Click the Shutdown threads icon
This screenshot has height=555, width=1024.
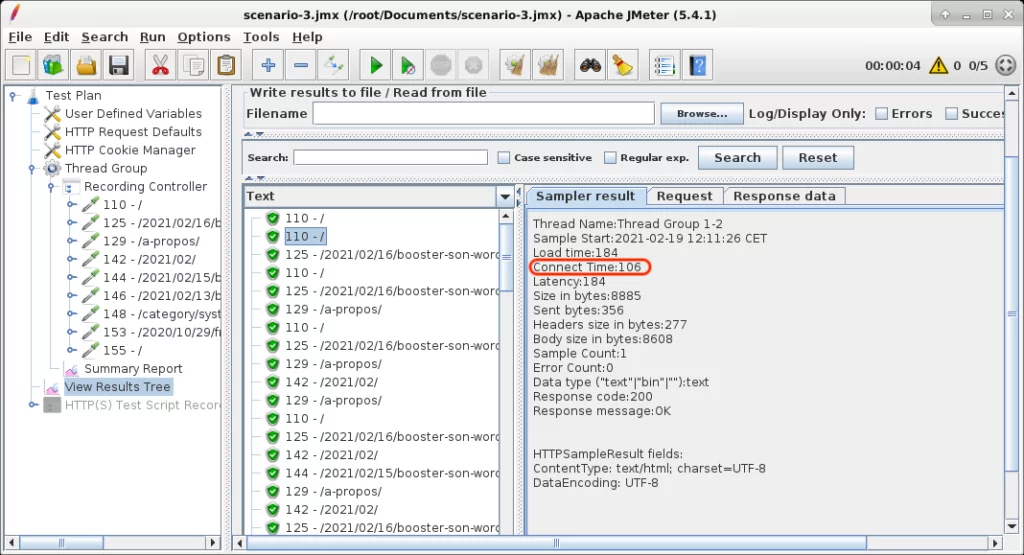[x=473, y=65]
